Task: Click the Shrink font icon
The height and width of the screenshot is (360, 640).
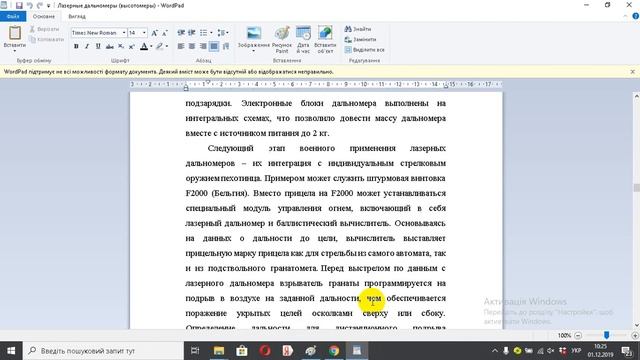Action: pyautogui.click(x=165, y=33)
